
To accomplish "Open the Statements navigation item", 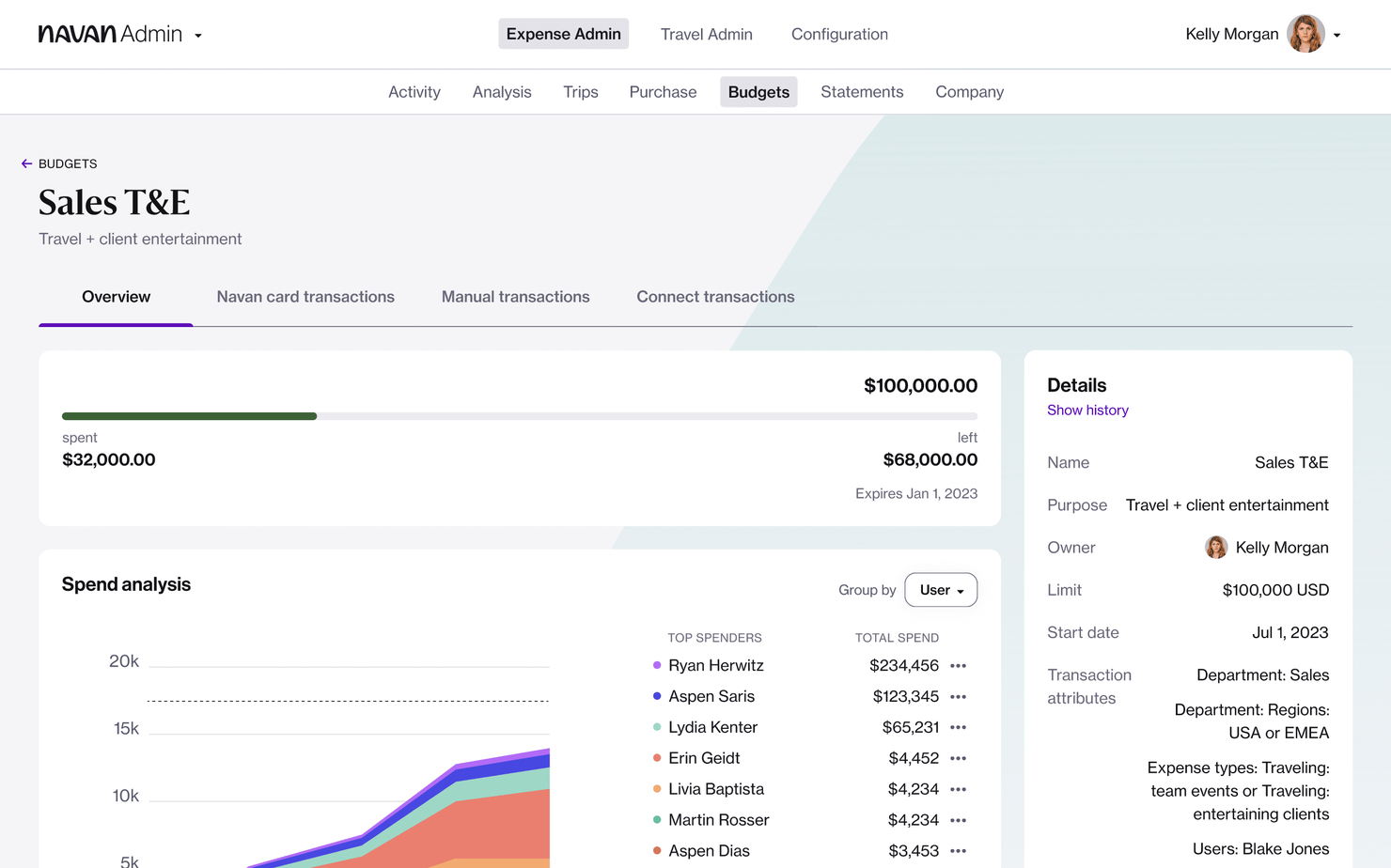I will click(x=861, y=92).
